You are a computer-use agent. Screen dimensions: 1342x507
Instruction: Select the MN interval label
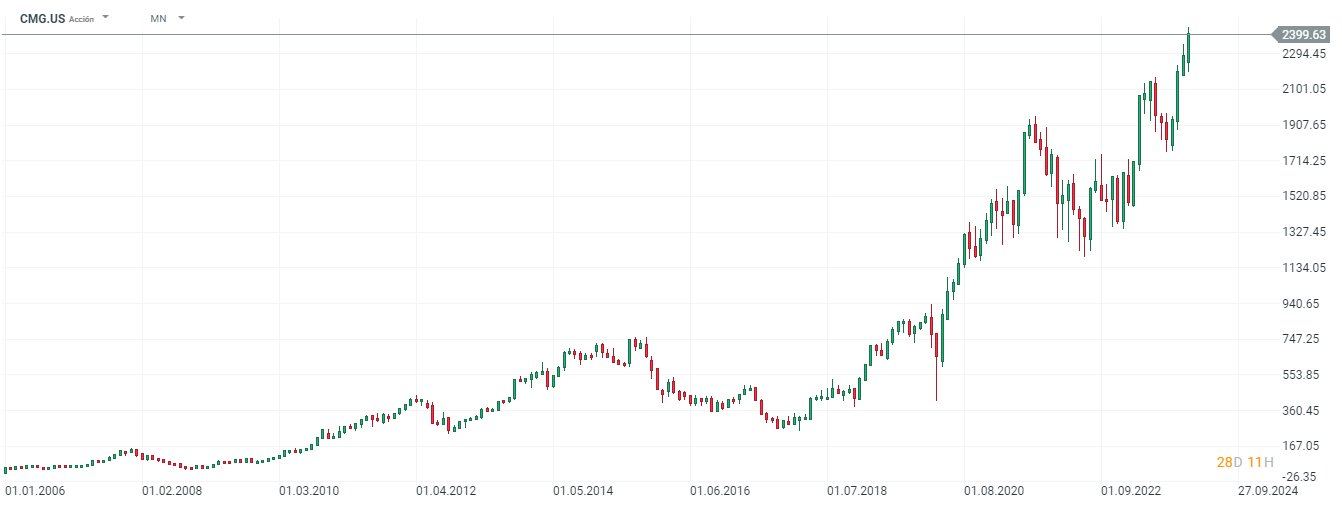click(x=158, y=19)
